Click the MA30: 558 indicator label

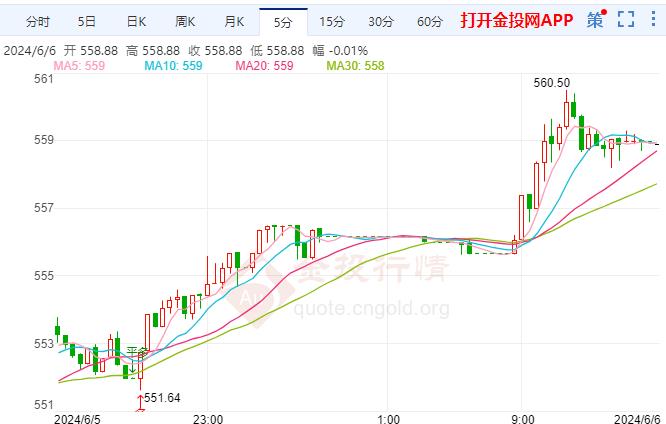tap(355, 65)
